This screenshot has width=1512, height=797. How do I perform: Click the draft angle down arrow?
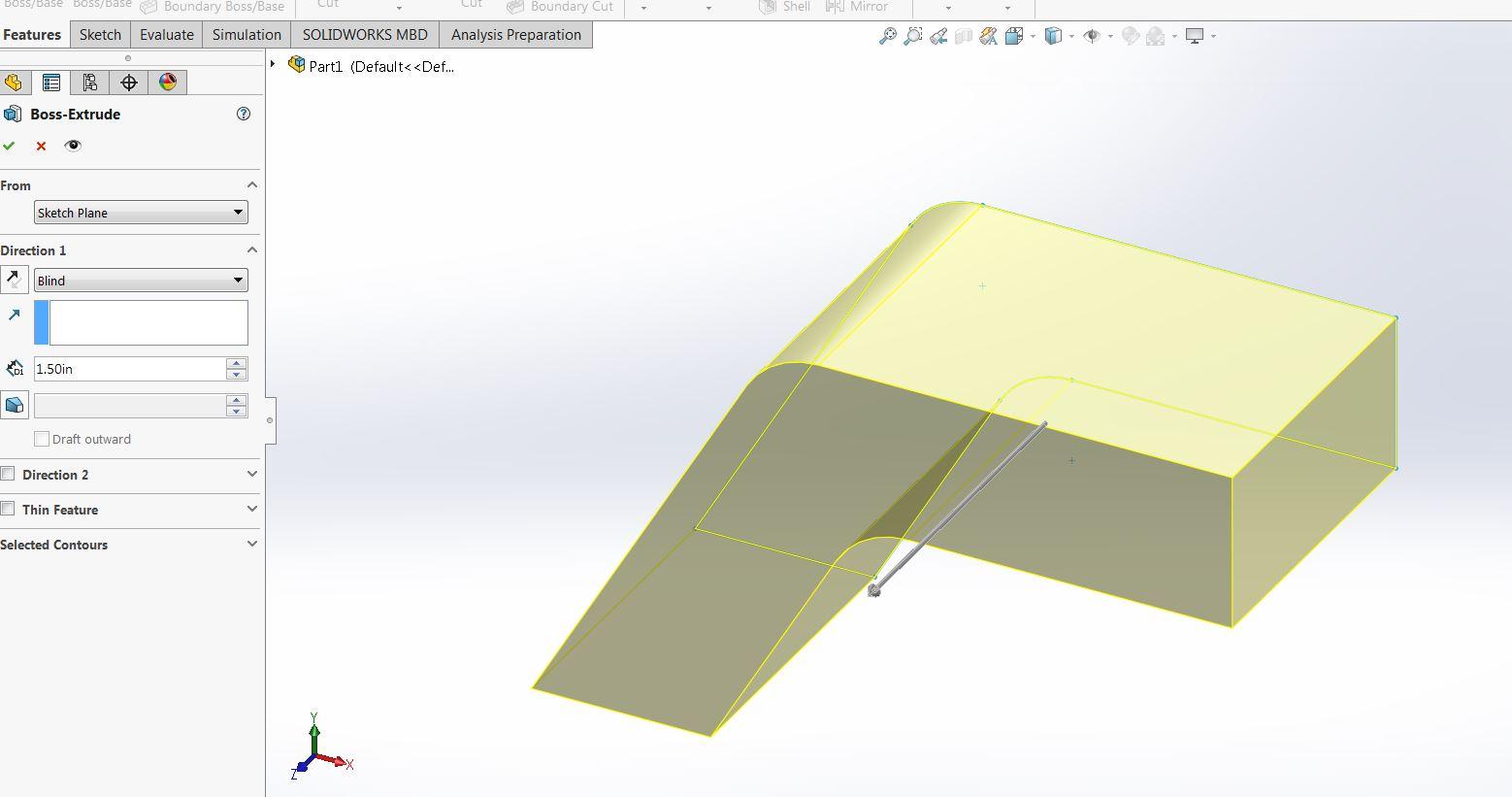point(237,412)
